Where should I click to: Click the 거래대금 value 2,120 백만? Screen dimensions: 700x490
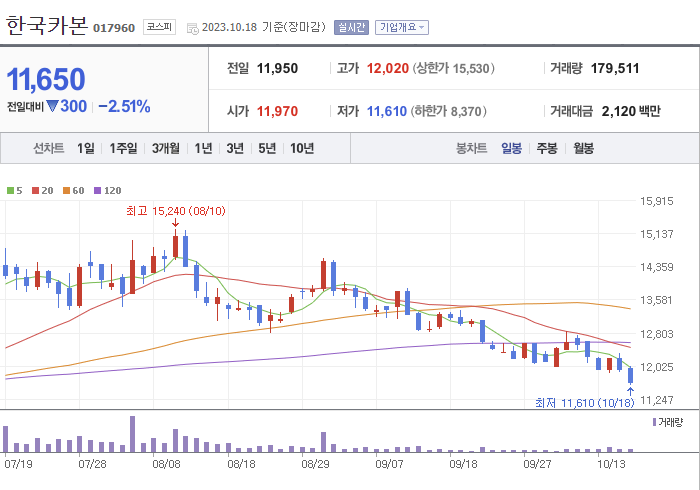[631, 111]
